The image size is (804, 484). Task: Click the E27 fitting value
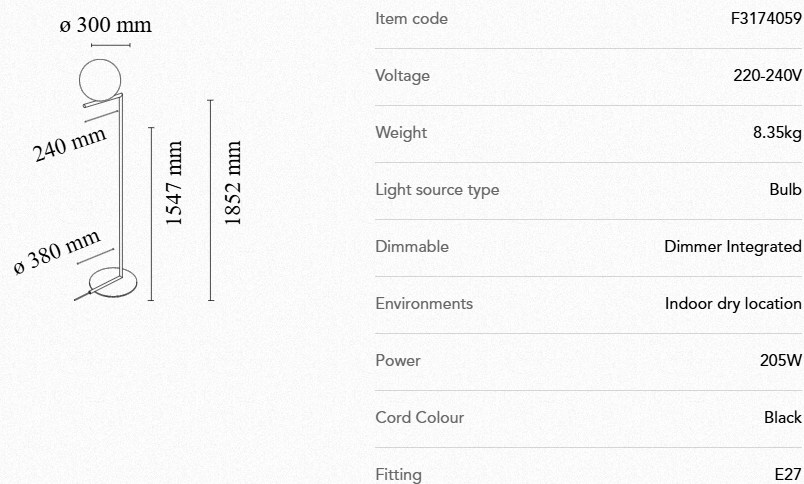point(788,474)
